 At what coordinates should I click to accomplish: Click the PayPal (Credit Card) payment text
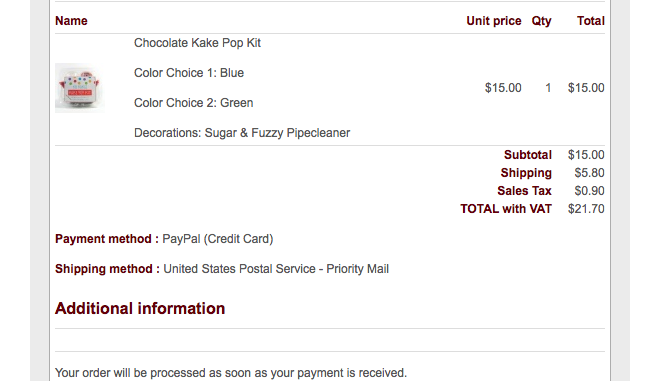coord(218,239)
